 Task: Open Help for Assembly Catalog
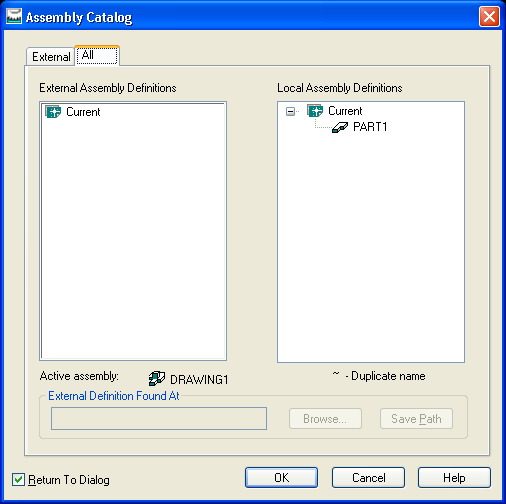(454, 478)
